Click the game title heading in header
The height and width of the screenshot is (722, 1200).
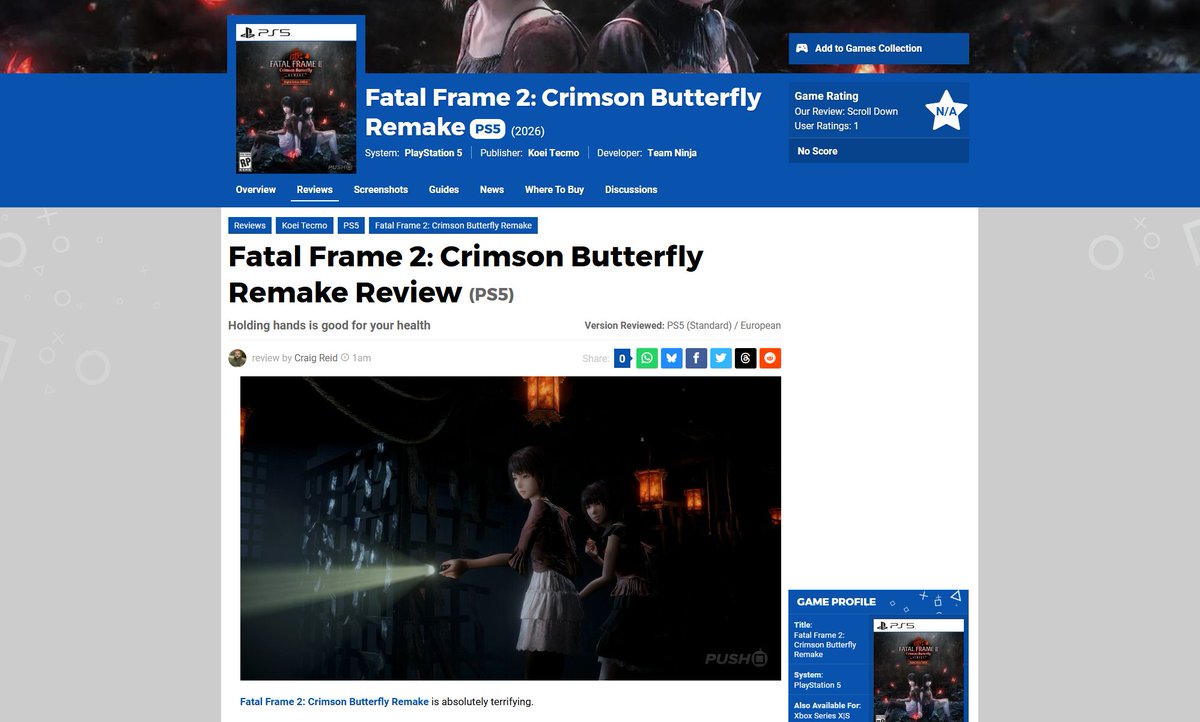[x=563, y=112]
